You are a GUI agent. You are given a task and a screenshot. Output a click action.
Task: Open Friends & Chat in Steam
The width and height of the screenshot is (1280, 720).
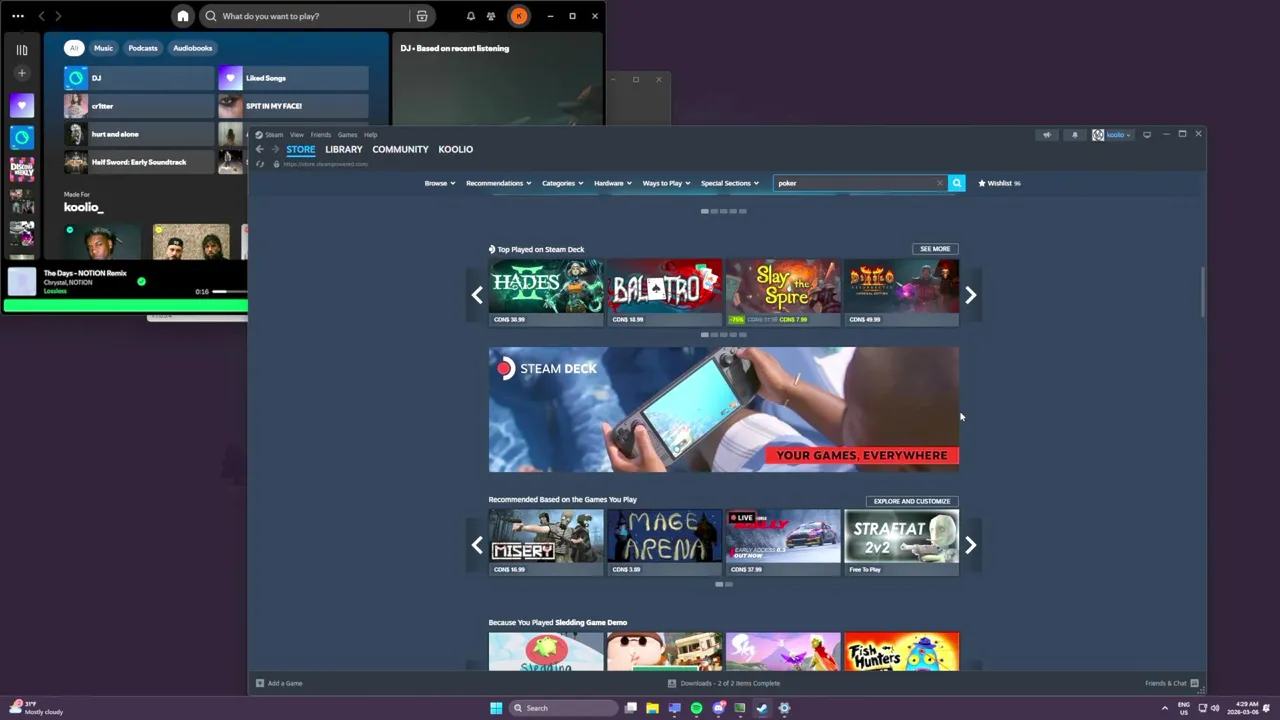coord(1171,683)
